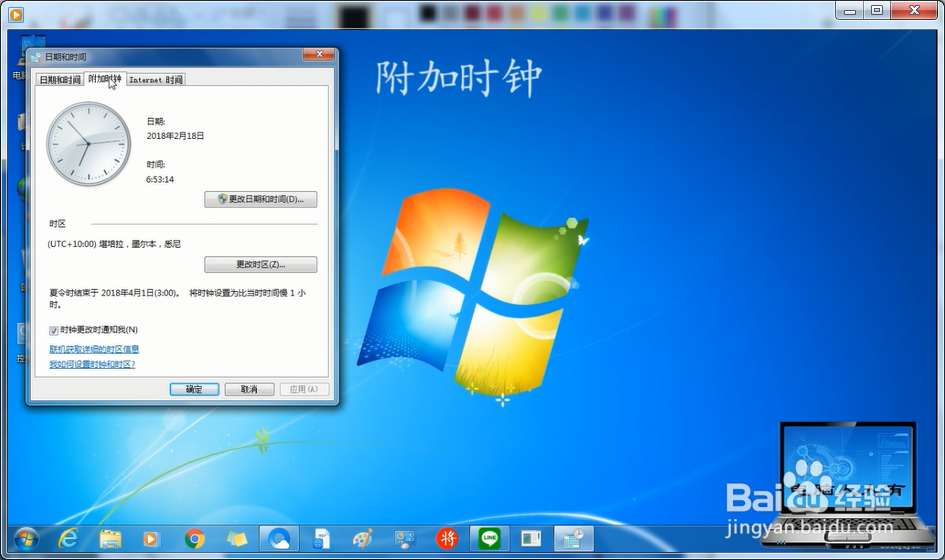Viewport: 945px width, 560px height.
Task: Switch to the blue cloud Q browser icon
Action: (279, 538)
